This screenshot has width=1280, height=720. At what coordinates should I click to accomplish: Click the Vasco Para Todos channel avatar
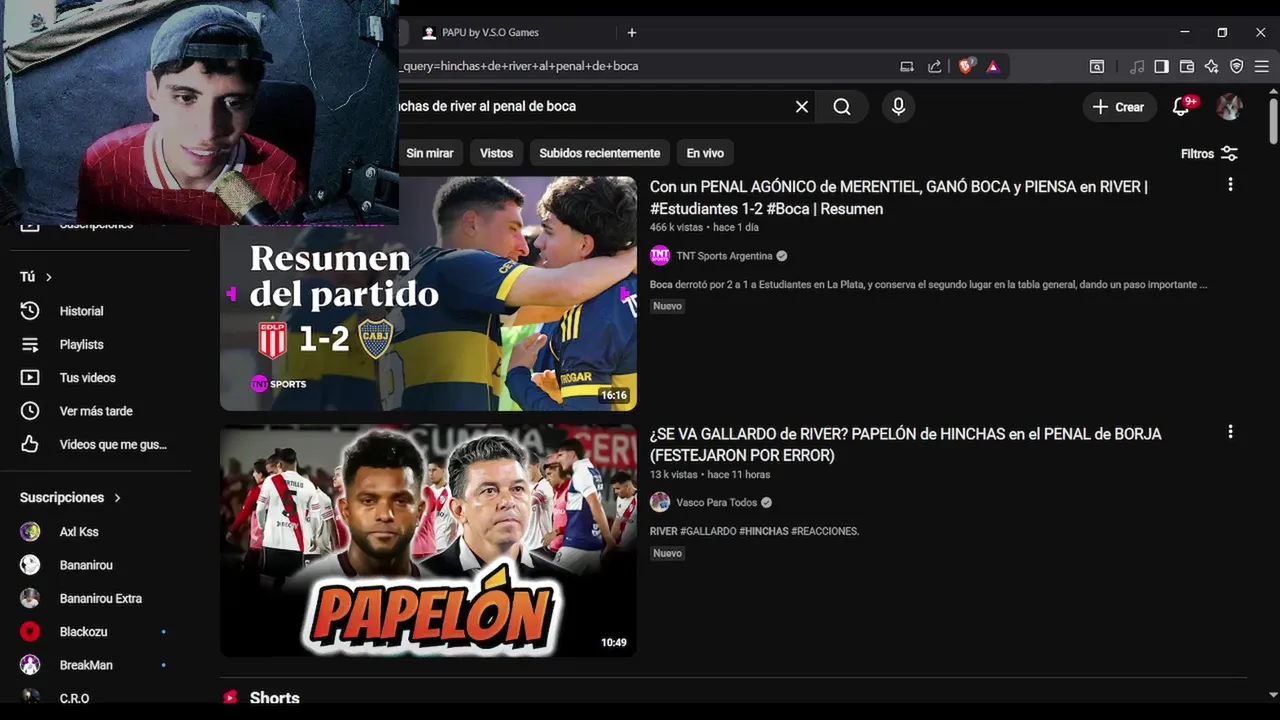click(660, 503)
